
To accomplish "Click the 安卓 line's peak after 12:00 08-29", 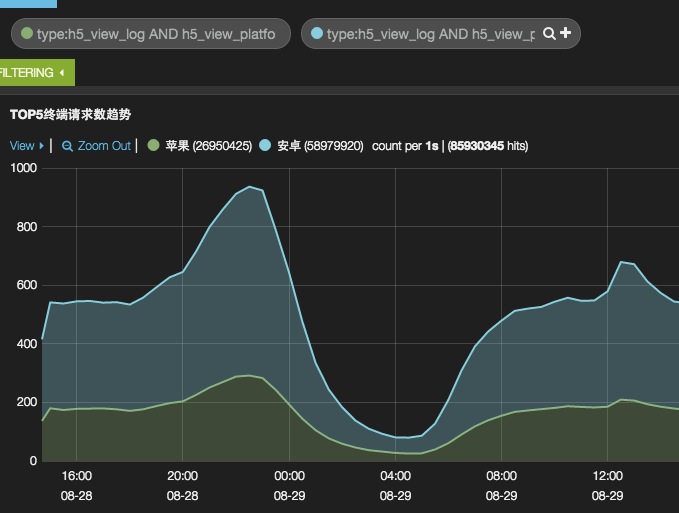I will click(621, 262).
